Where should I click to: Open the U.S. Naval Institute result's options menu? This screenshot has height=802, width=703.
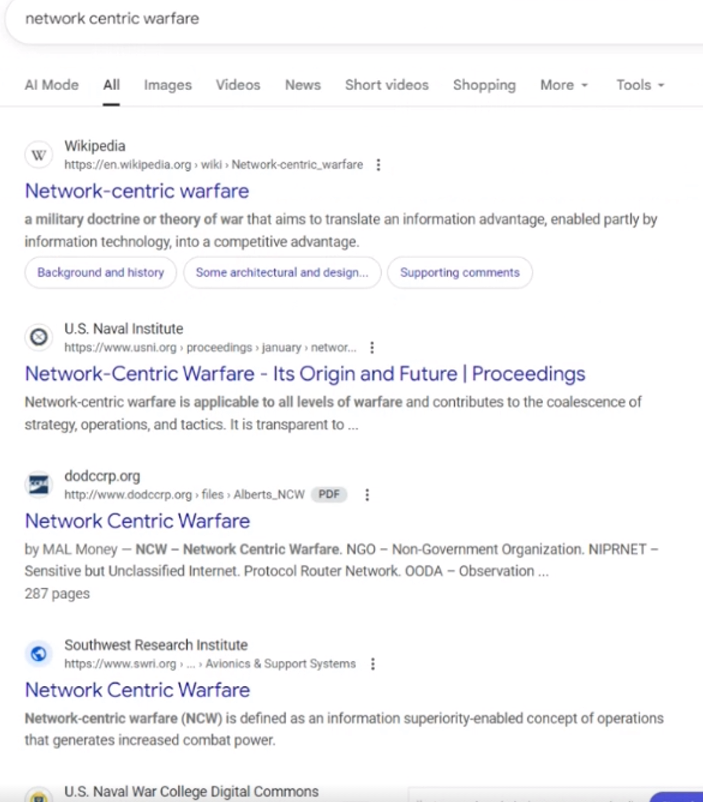[372, 348]
